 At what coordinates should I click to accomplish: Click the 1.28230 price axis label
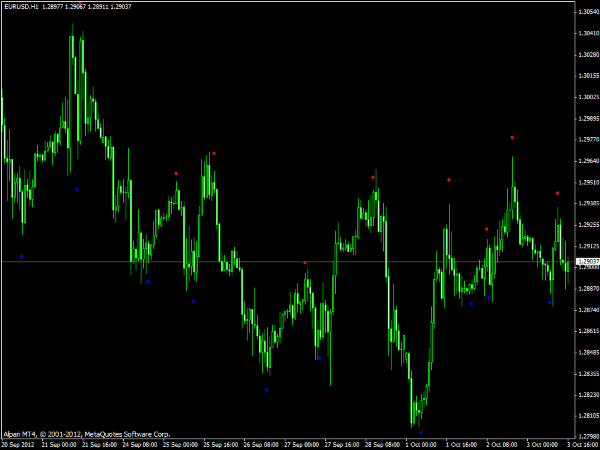589,395
